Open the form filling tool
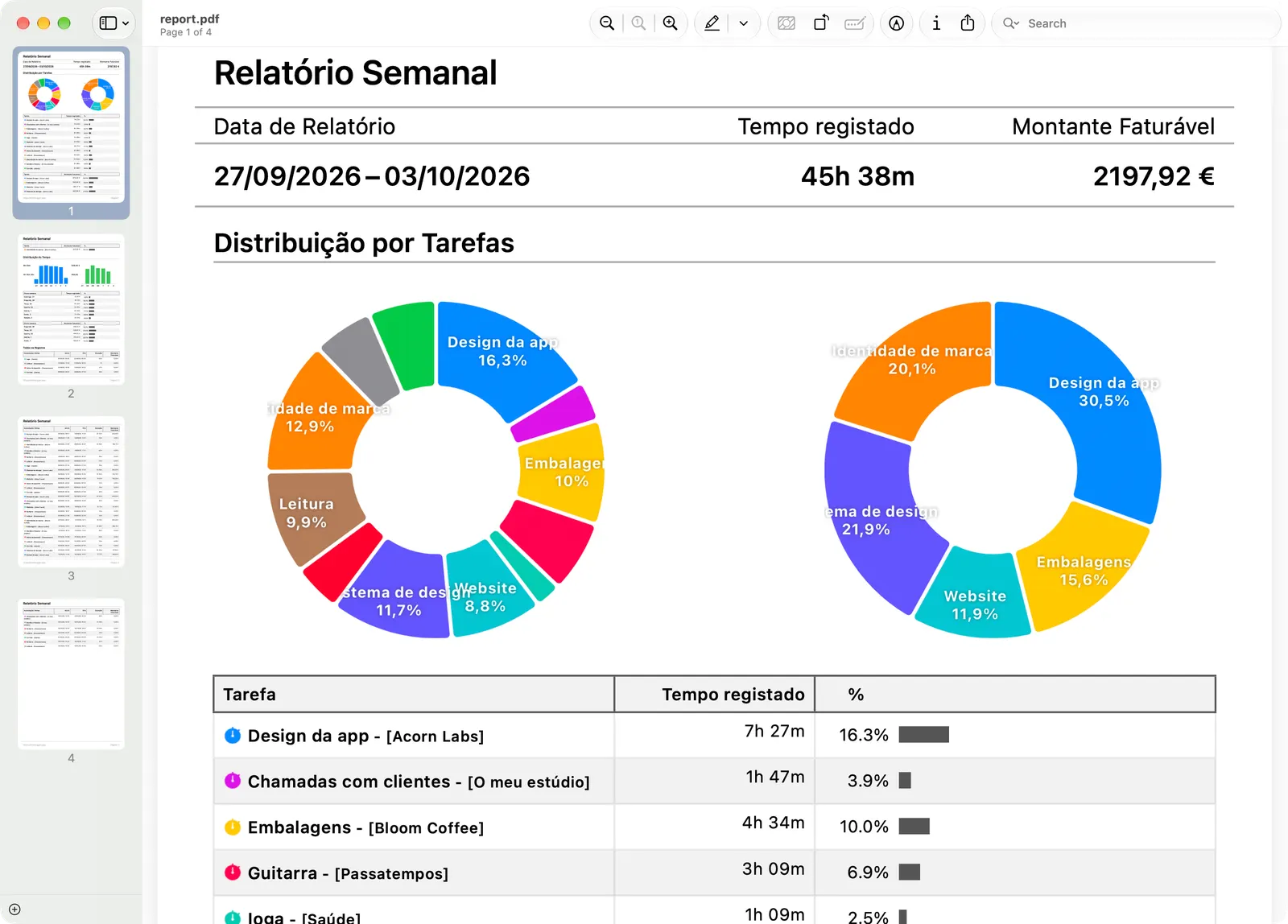This screenshot has height=924, width=1288. [x=855, y=23]
